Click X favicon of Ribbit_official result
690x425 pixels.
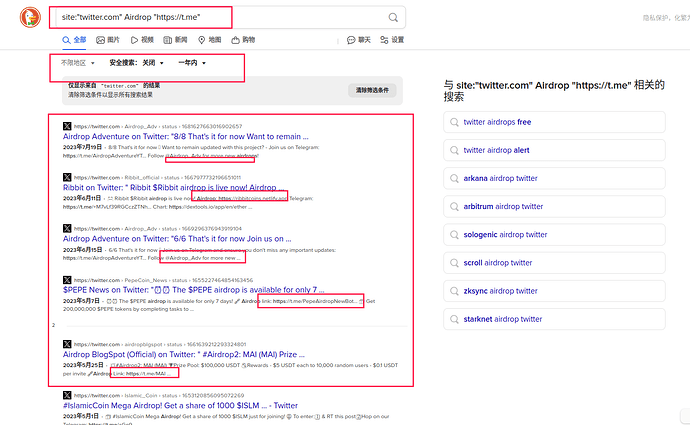pos(67,177)
